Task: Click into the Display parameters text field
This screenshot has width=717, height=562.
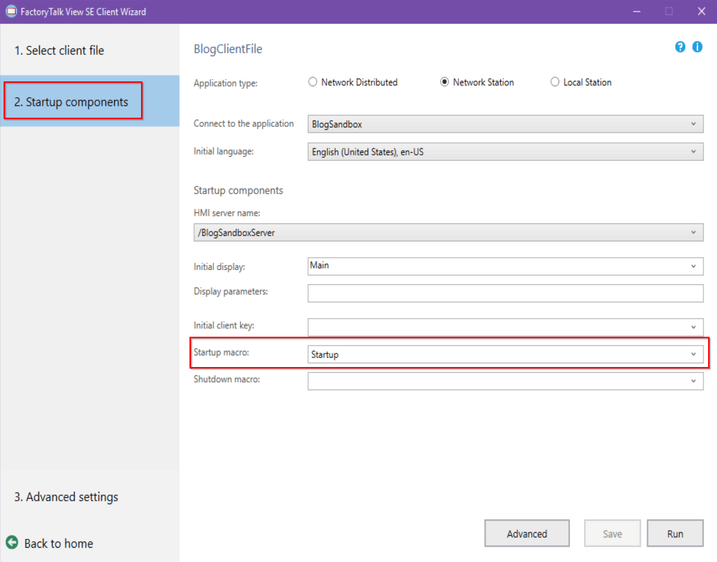Action: (505, 293)
